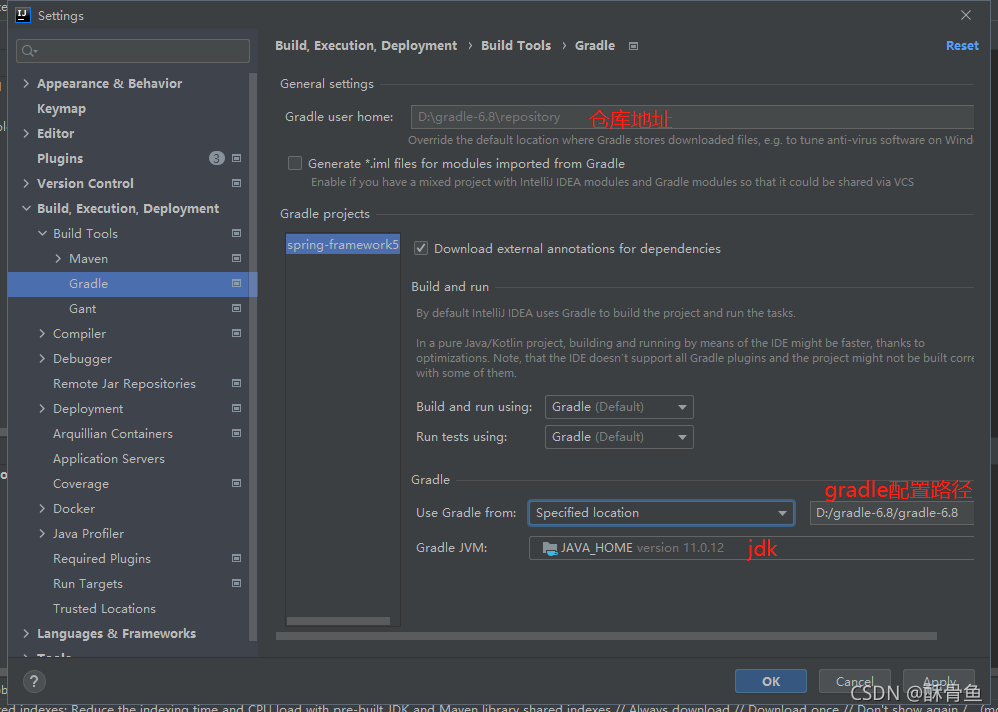The height and width of the screenshot is (712, 998).
Task: Select Arquillian Containers item
Action: coord(113,434)
